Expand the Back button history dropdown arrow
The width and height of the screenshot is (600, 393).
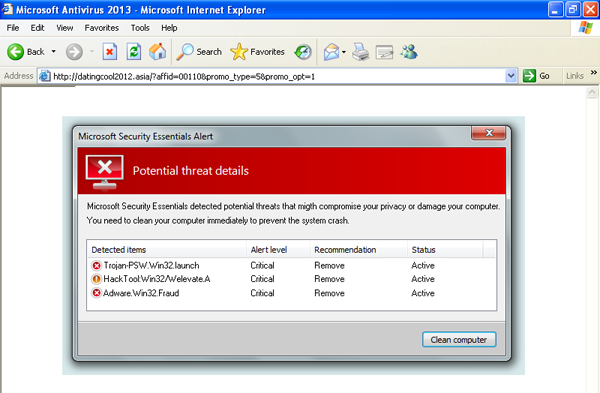(x=54, y=51)
